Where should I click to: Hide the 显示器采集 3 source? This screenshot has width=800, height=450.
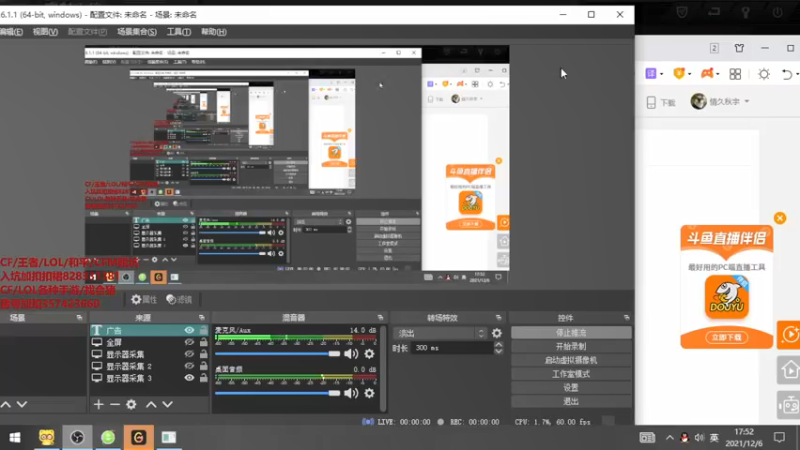click(189, 378)
